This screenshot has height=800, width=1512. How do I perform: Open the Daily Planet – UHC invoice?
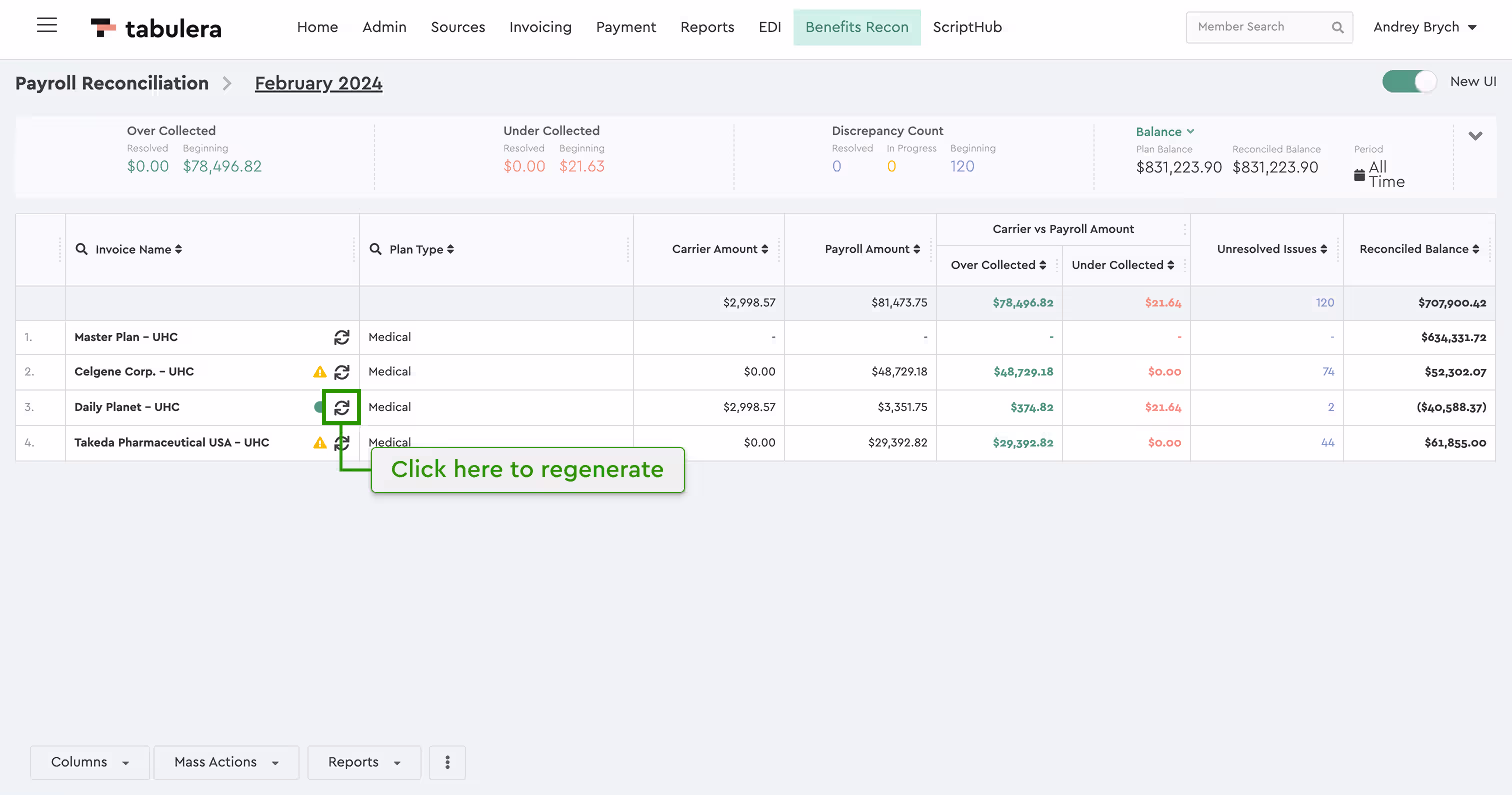[x=127, y=407]
